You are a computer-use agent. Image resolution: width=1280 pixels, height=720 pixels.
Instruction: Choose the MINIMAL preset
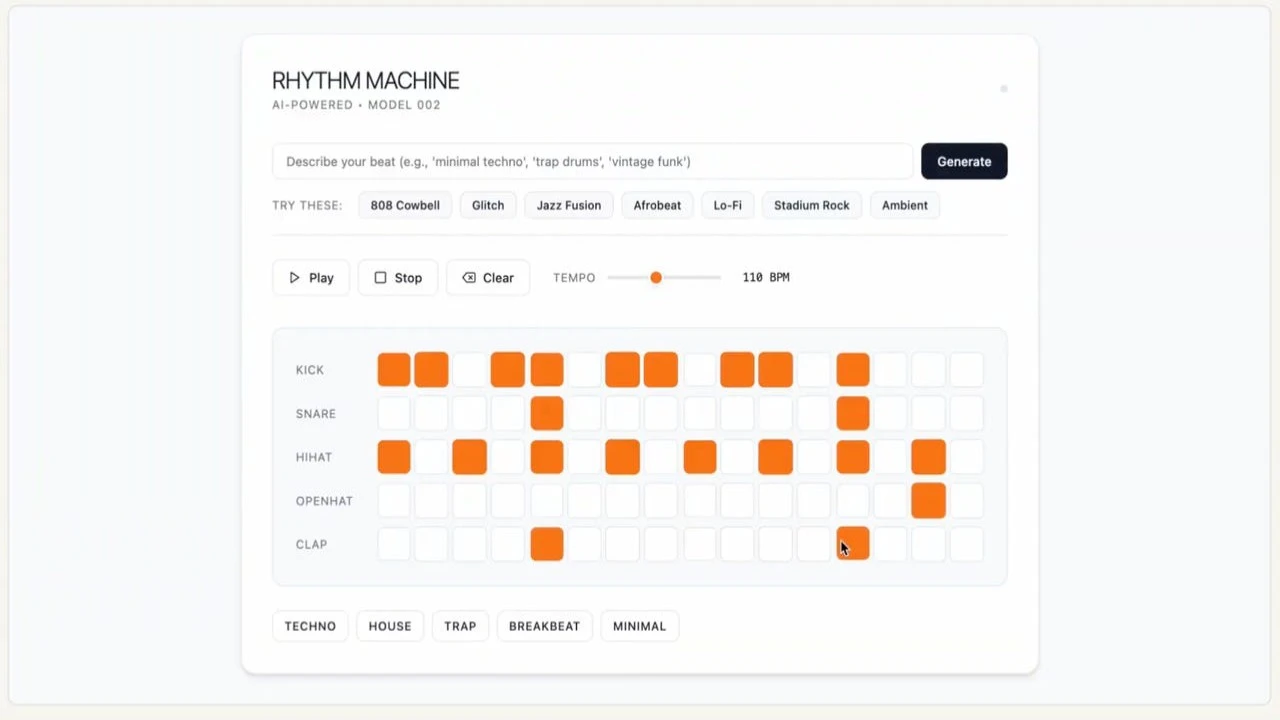[639, 626]
